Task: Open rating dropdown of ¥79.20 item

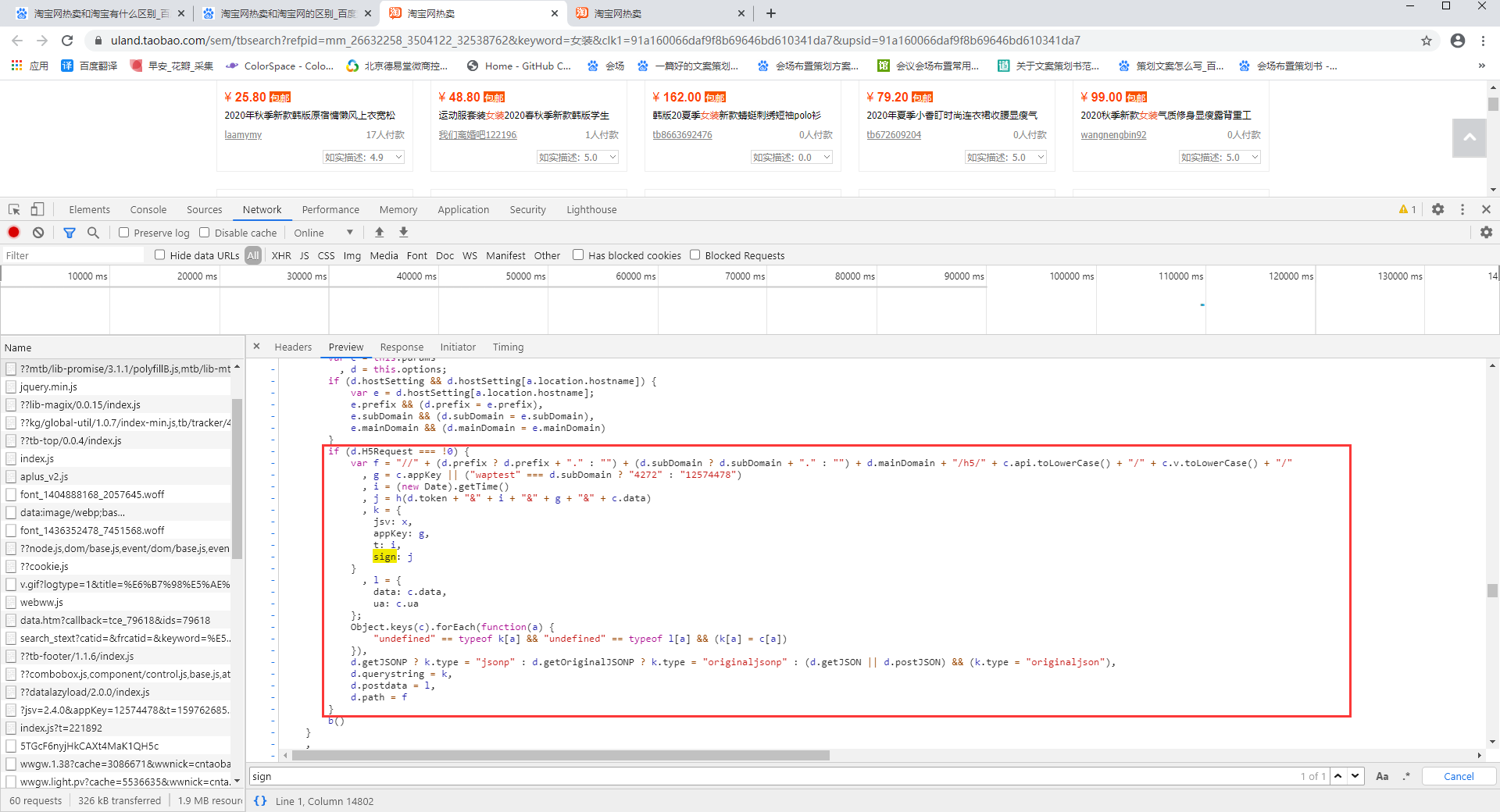Action: (1005, 158)
